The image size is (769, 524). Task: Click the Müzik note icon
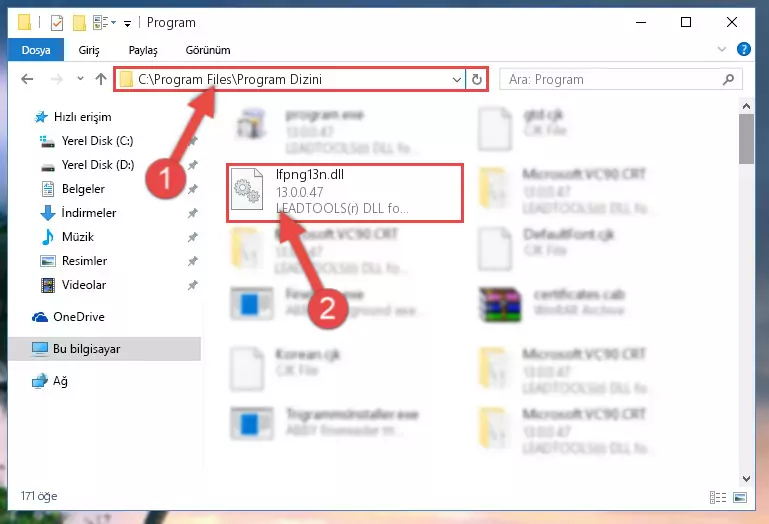pyautogui.click(x=48, y=237)
